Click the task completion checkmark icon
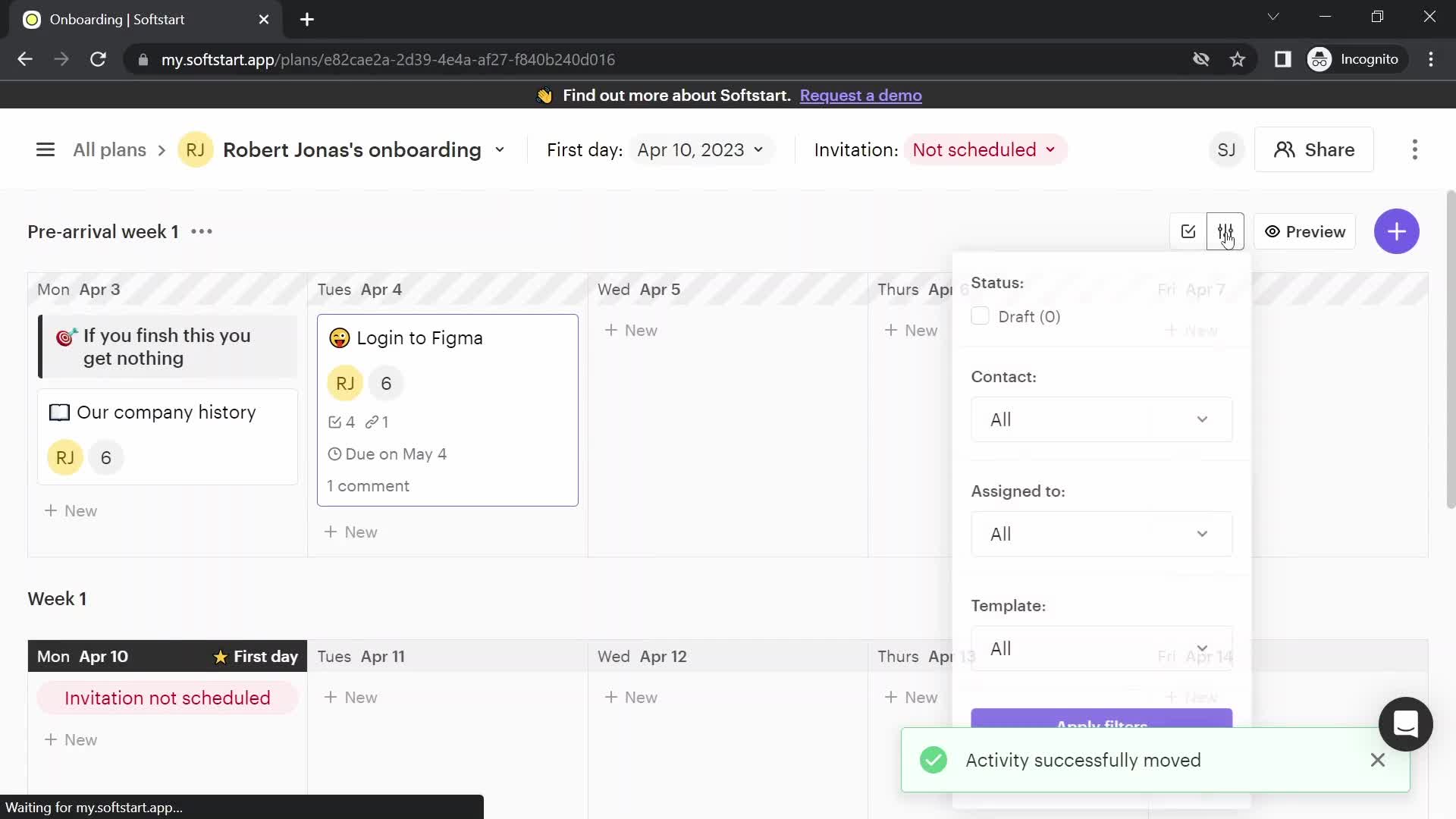Screen dimensions: 1456x819 coord(1187,231)
